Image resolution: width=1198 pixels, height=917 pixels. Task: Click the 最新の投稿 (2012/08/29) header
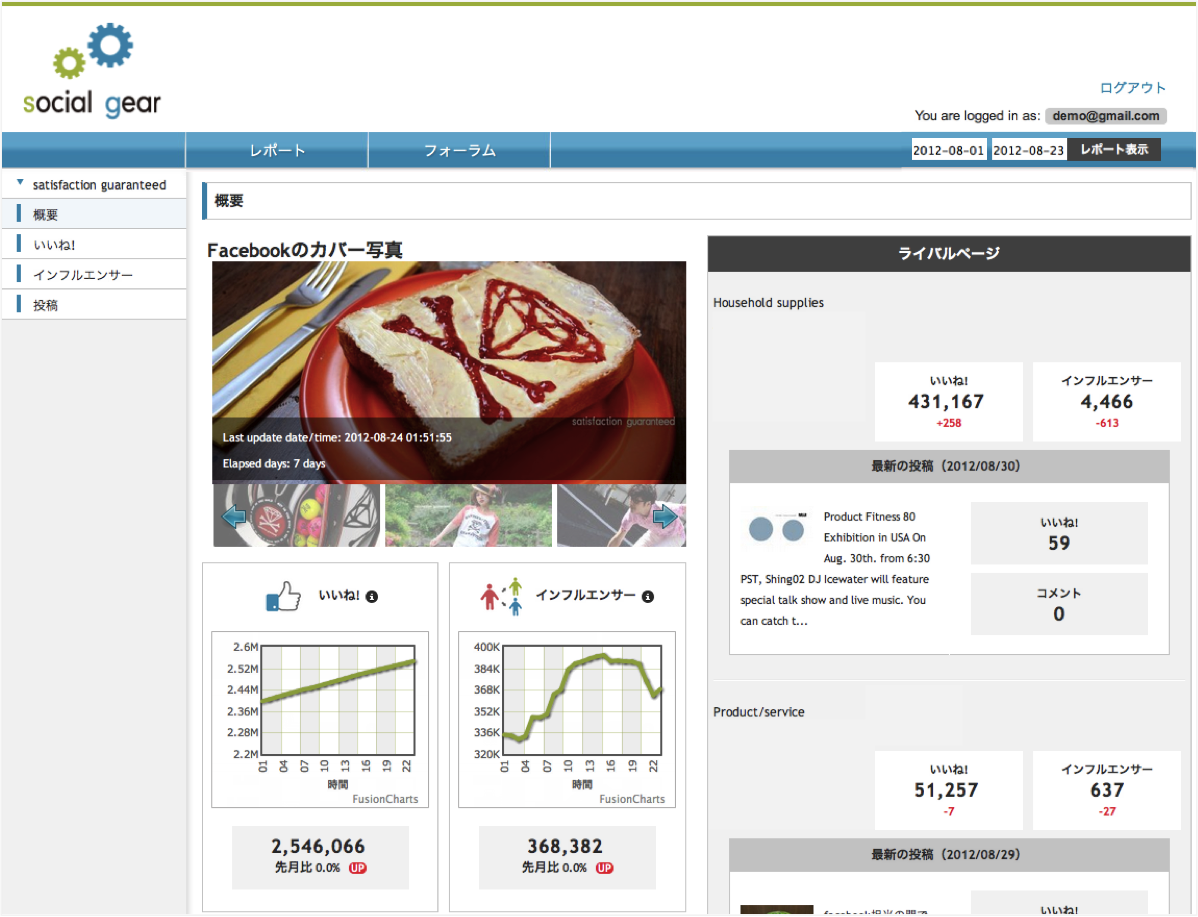point(949,855)
